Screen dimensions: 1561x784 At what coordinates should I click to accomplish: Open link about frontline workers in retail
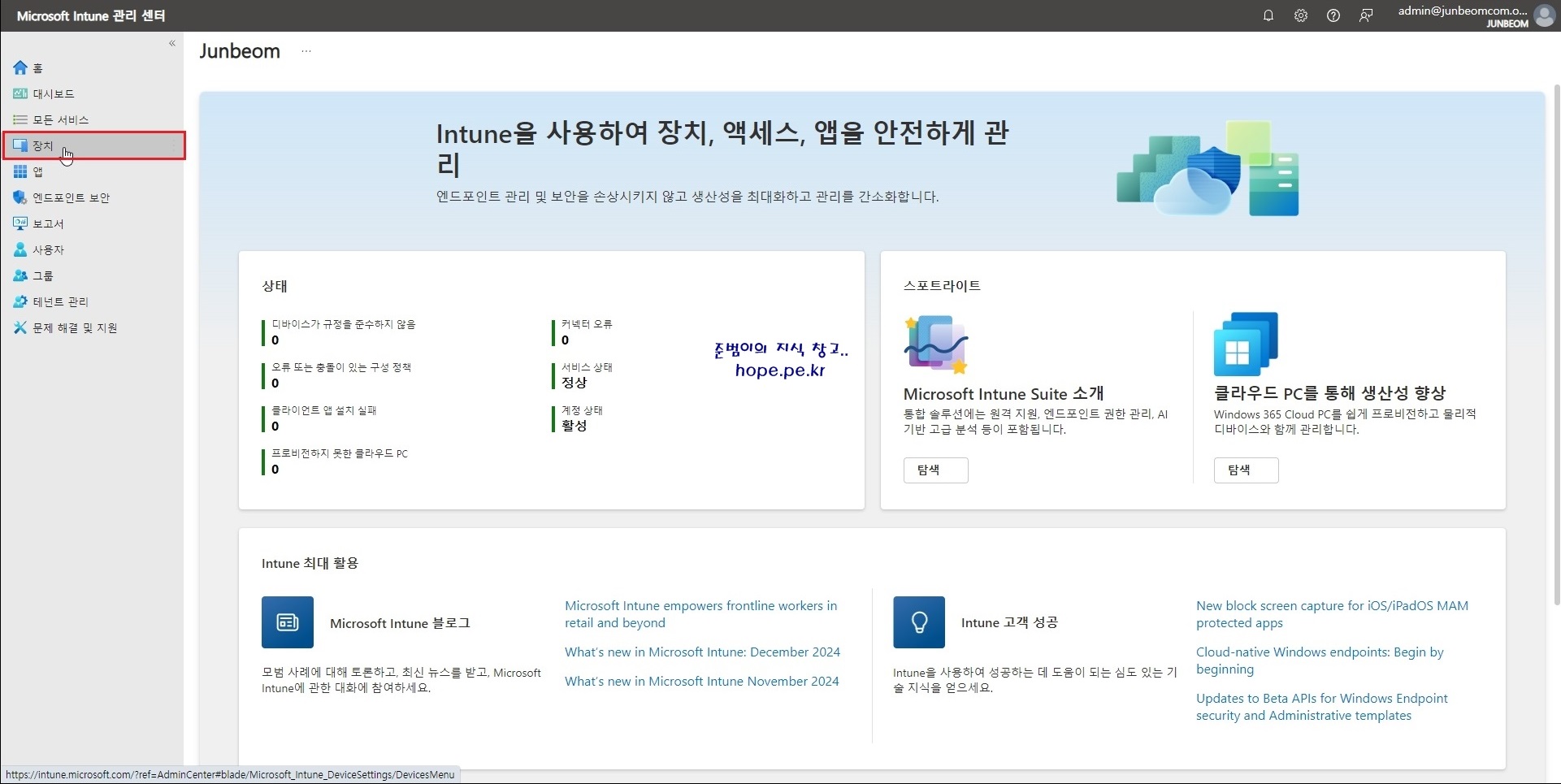[x=700, y=614]
